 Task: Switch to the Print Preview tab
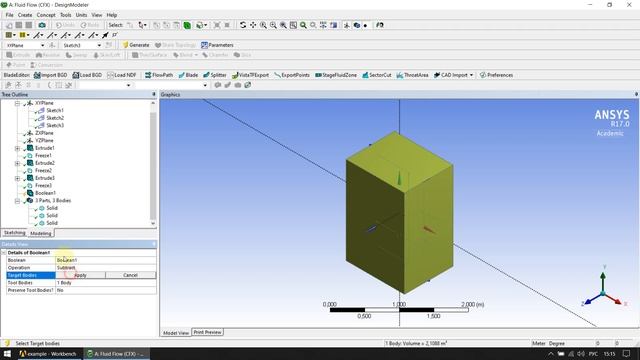coord(207,332)
